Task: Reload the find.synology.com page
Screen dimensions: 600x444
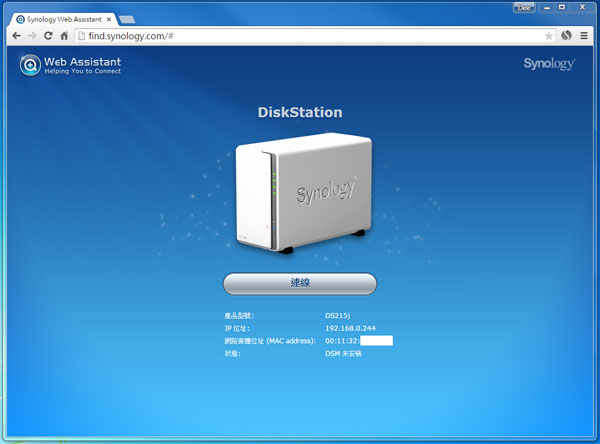Action: tap(47, 35)
